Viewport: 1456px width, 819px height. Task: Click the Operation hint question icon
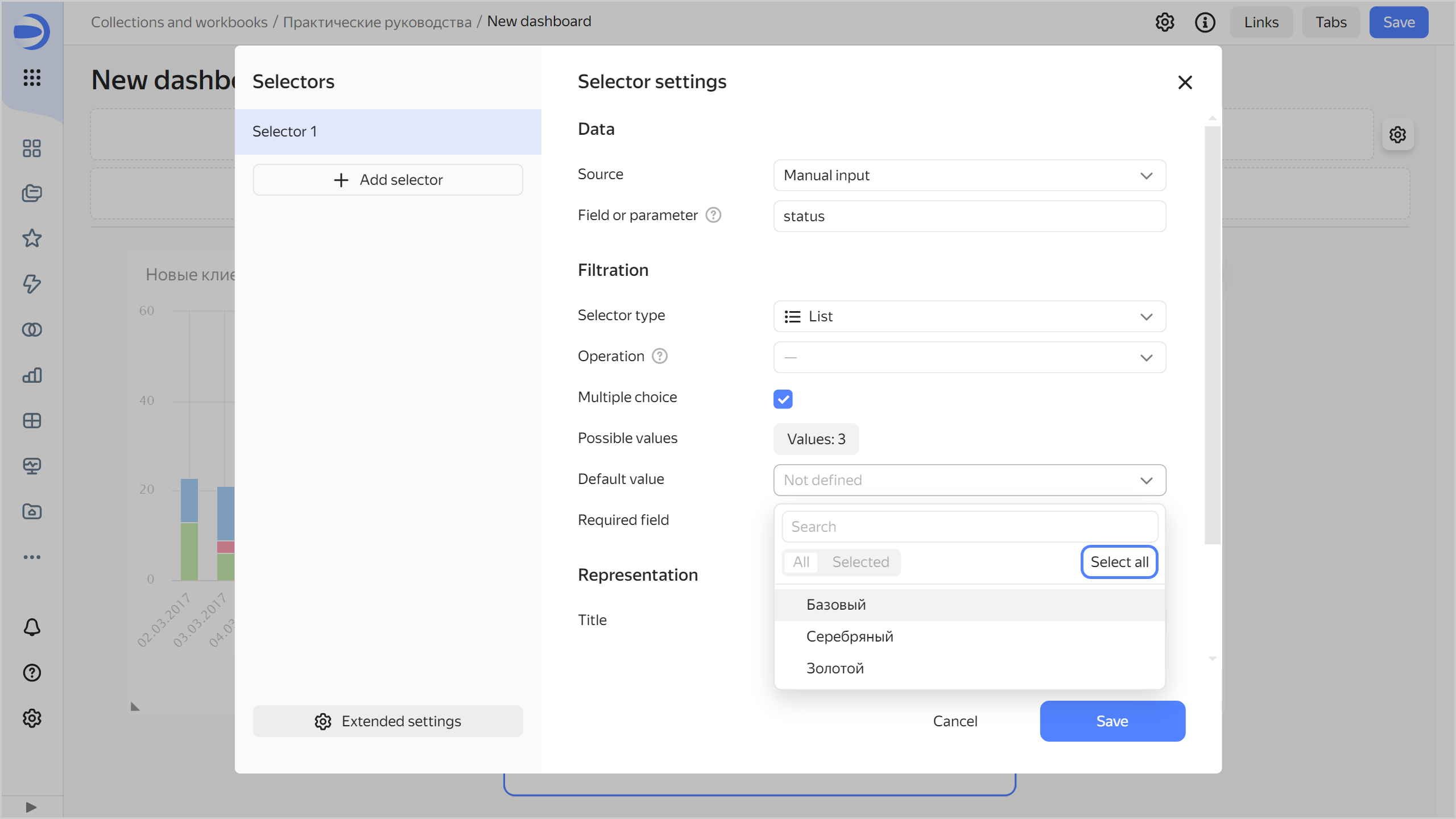[659, 356]
